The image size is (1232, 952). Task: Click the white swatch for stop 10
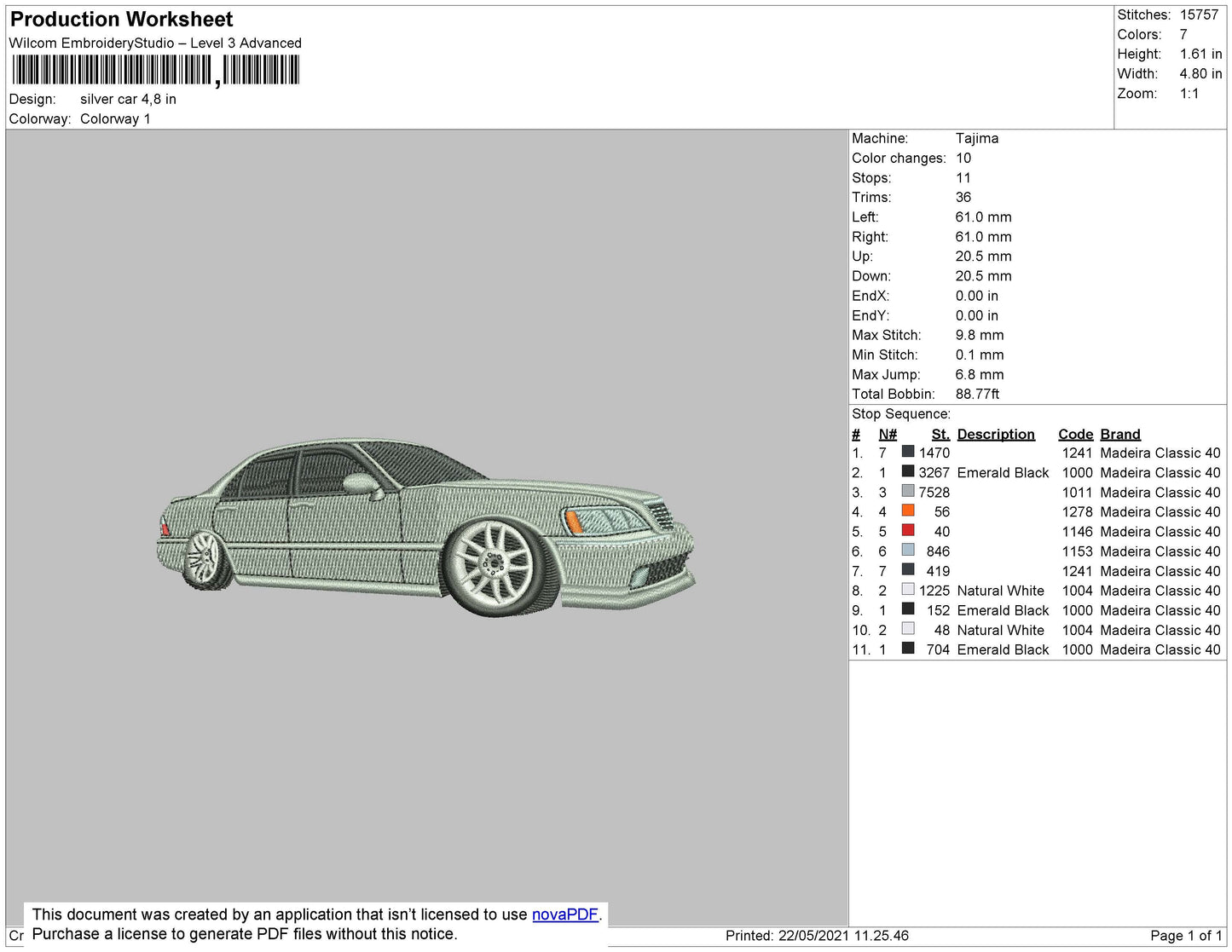pyautogui.click(x=908, y=629)
